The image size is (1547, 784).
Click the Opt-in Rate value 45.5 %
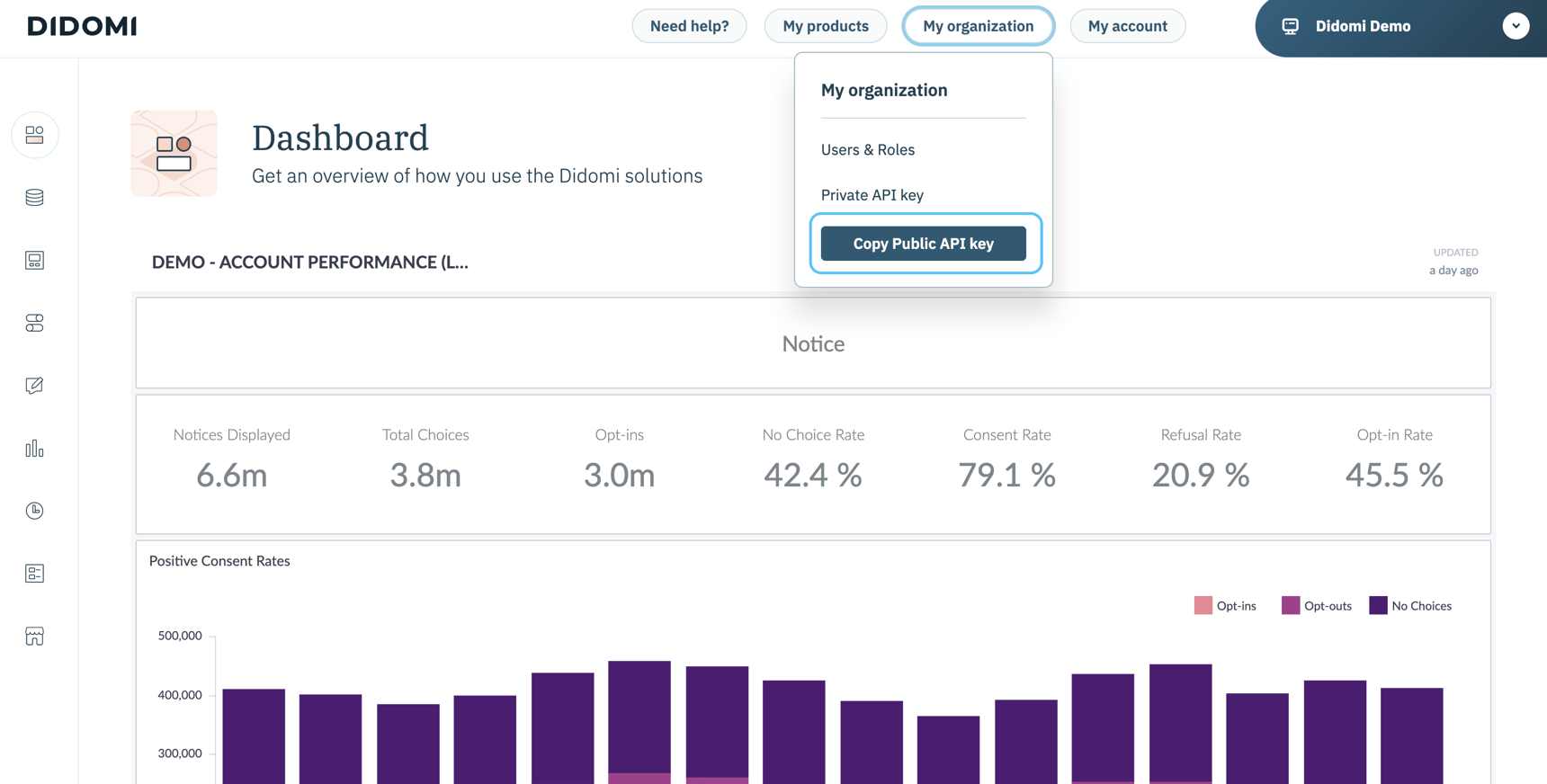tap(1395, 475)
